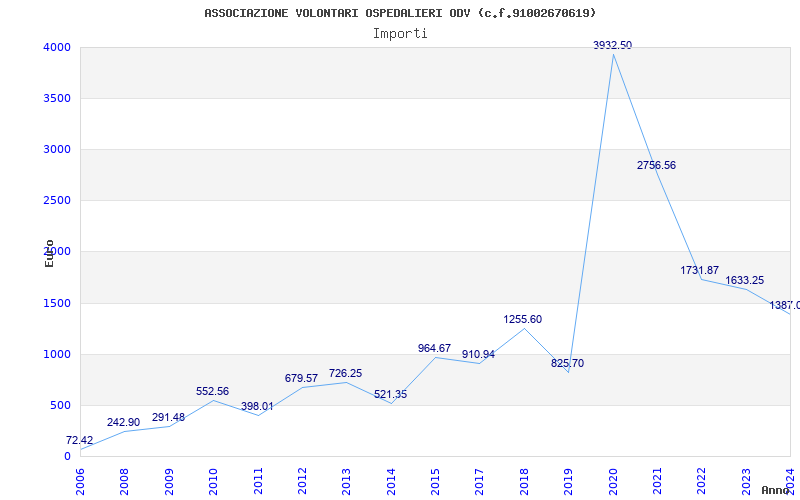The height and width of the screenshot is (500, 800).
Task: Select the 1731.87 data point label
Action: [x=699, y=270]
